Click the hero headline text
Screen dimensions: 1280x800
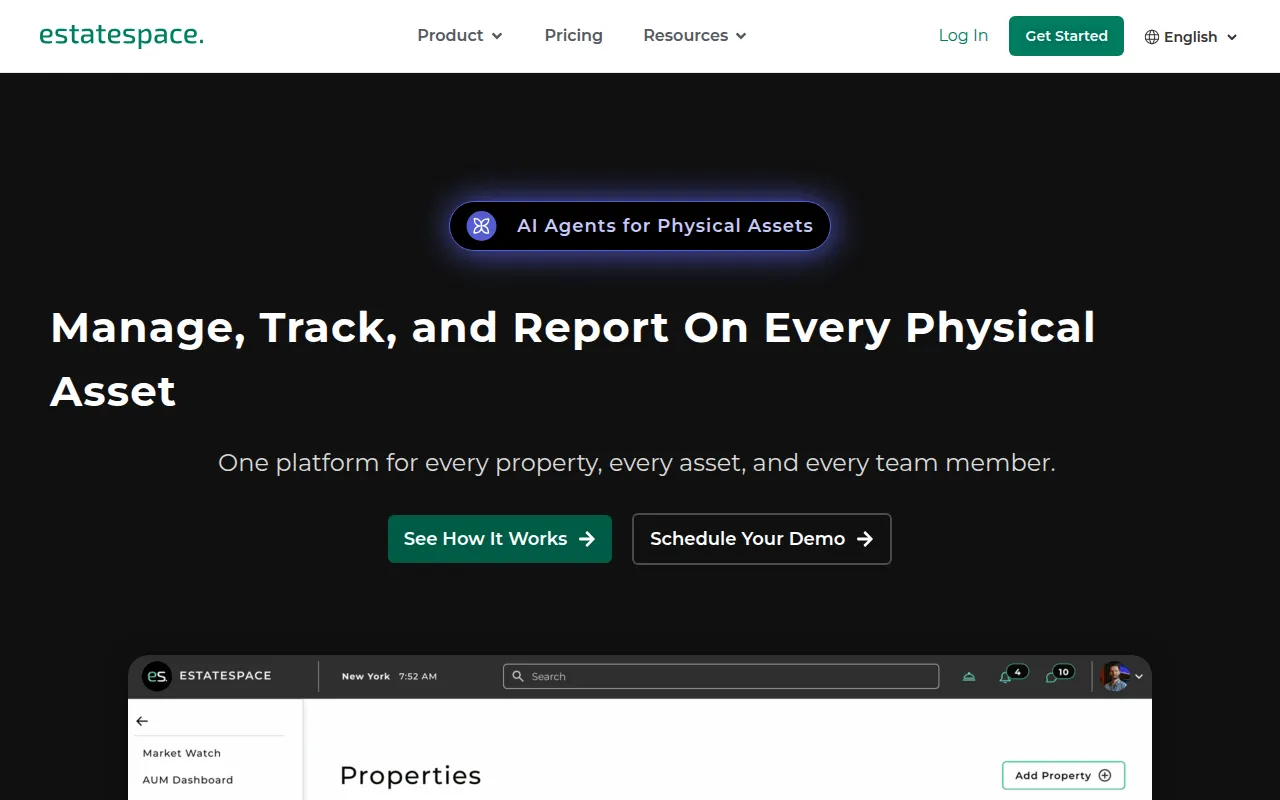tap(573, 359)
